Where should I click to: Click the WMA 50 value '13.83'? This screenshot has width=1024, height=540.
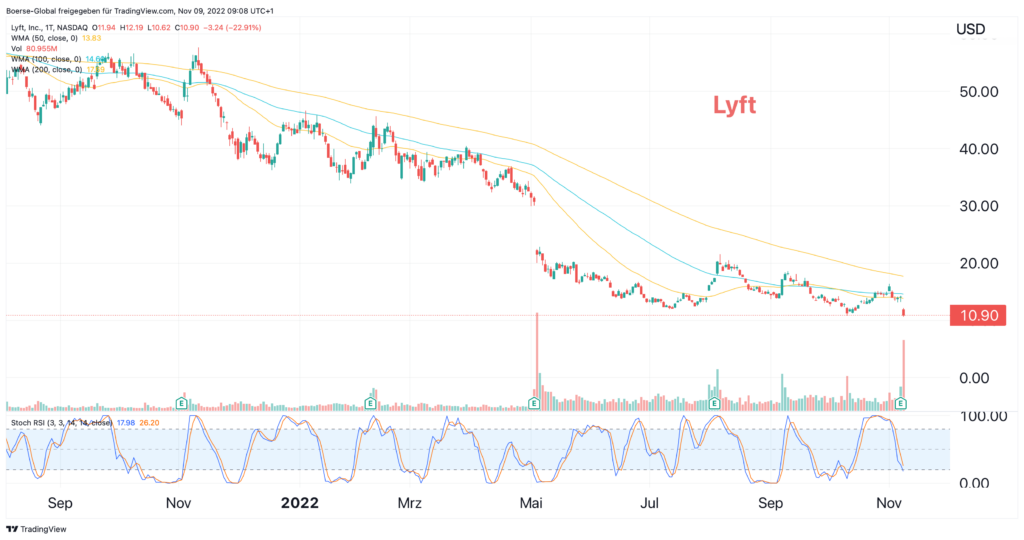pyautogui.click(x=91, y=39)
